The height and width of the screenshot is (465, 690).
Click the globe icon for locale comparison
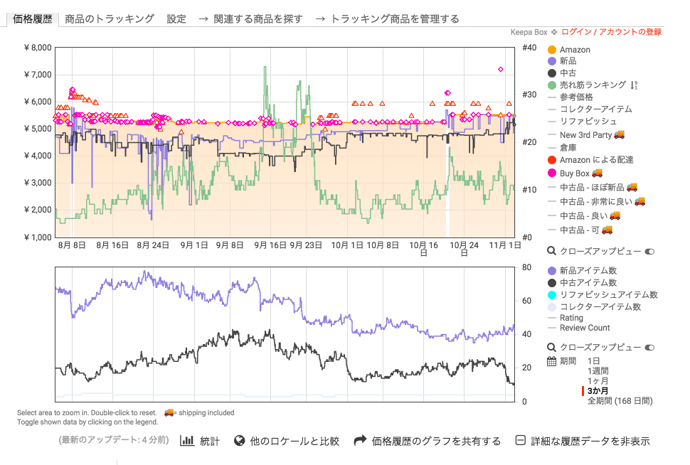(240, 440)
